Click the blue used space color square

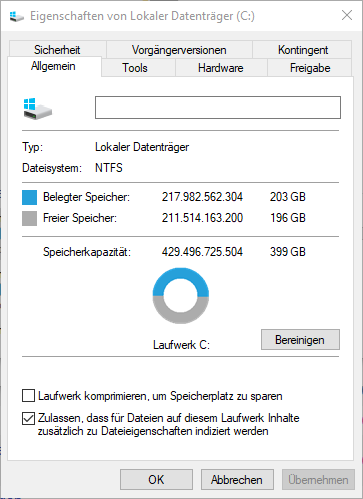tap(29, 197)
